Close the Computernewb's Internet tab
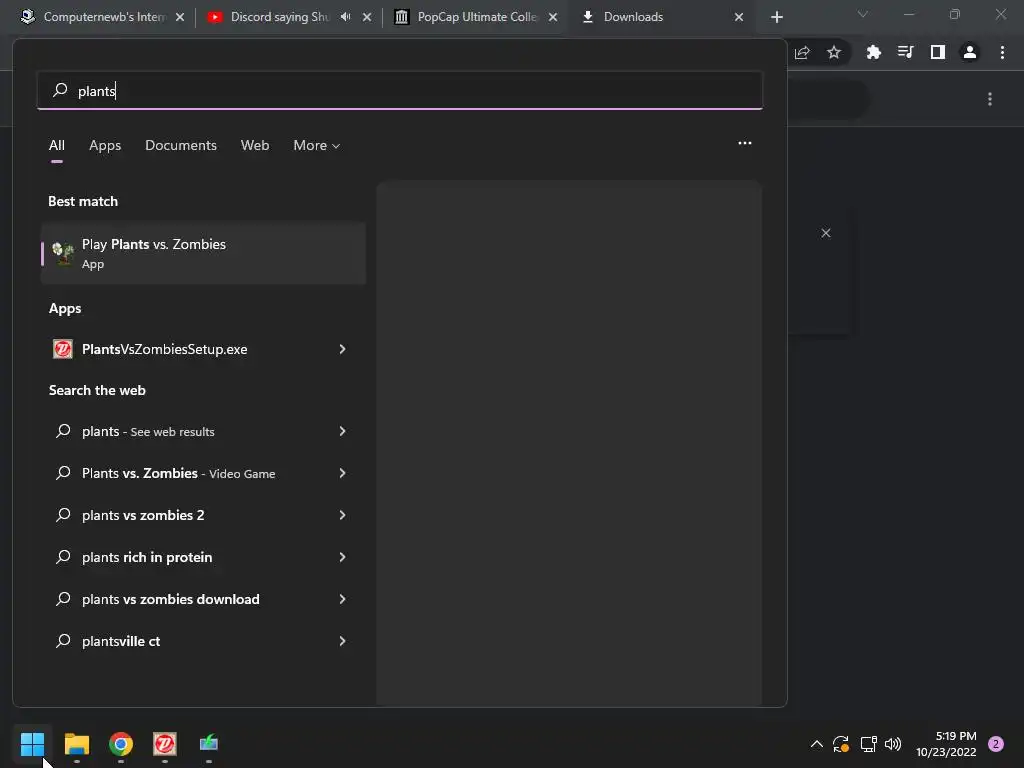The height and width of the screenshot is (768, 1024). coord(180,17)
